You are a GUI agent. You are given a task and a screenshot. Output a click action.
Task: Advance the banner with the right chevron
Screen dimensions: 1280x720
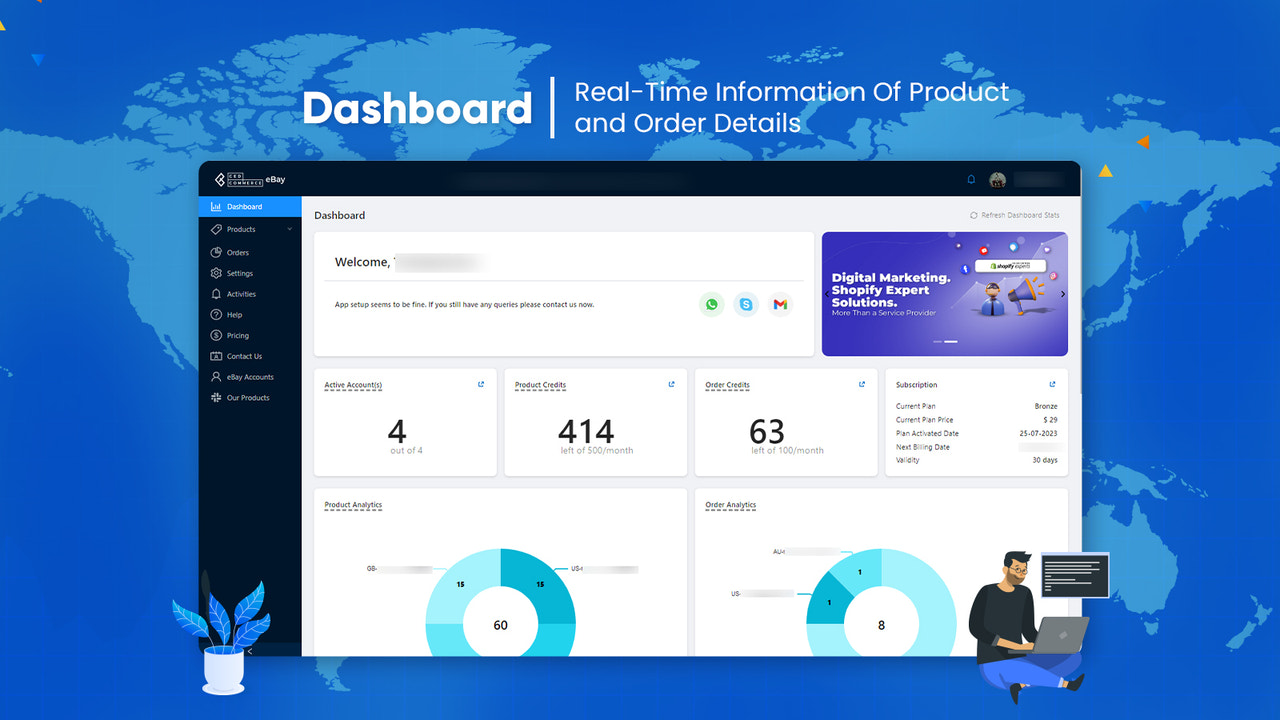point(1062,294)
